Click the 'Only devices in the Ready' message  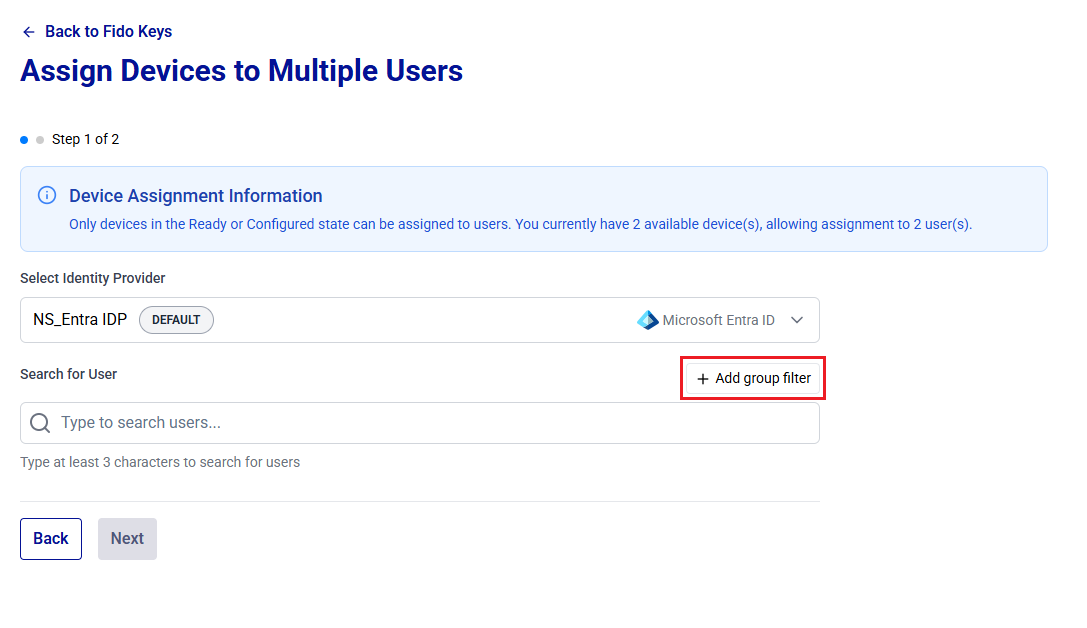click(521, 225)
